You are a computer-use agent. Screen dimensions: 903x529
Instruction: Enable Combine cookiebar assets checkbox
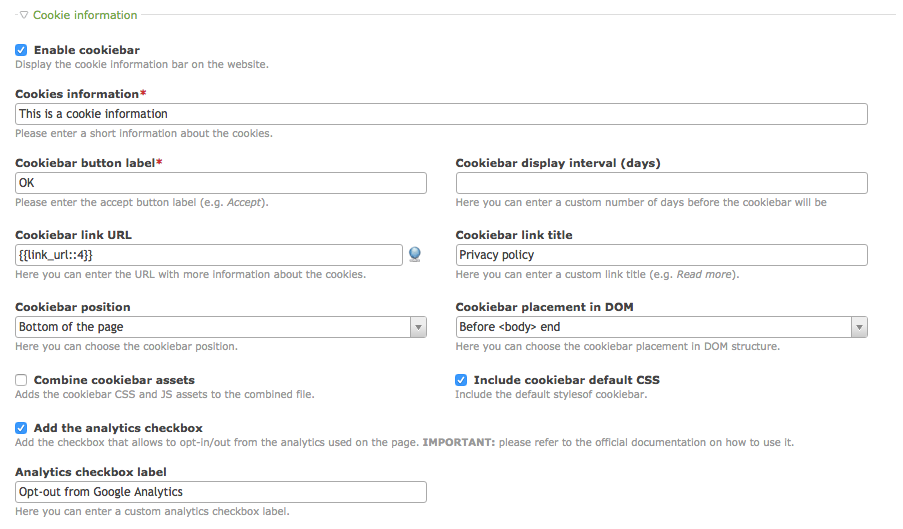21,380
